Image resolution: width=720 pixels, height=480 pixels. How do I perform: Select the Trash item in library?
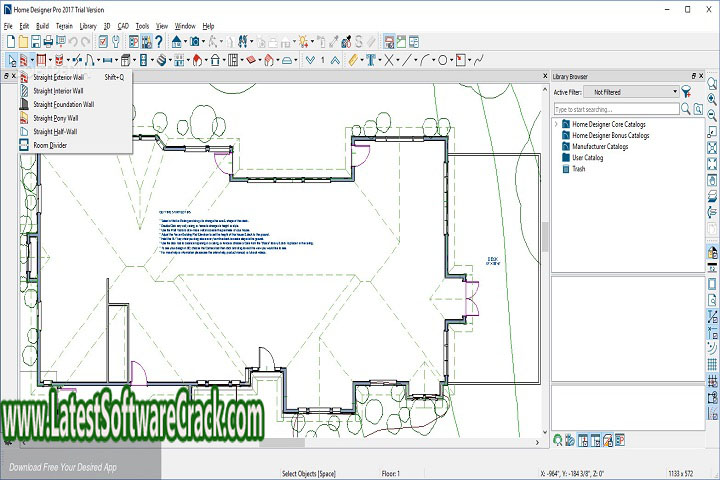click(x=579, y=169)
